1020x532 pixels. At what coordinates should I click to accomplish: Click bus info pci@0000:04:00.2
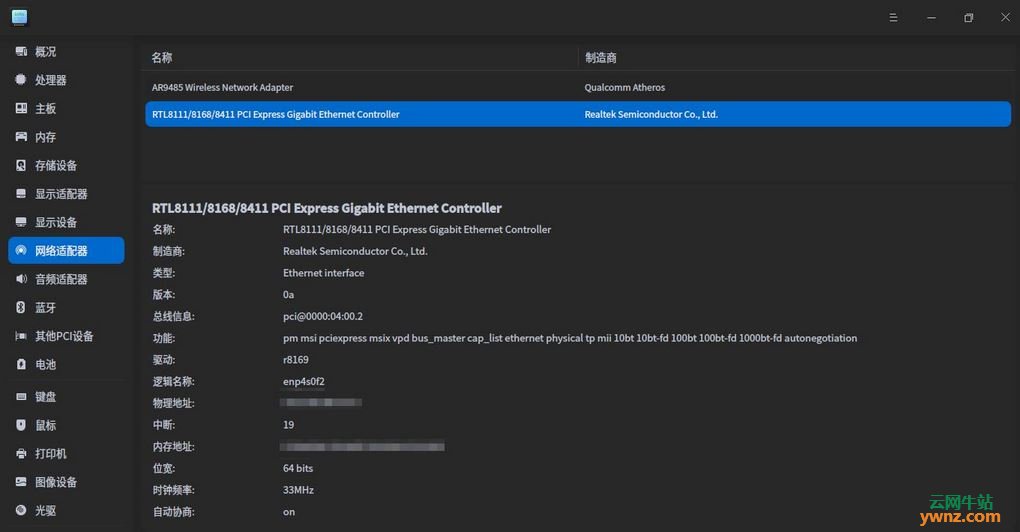(x=323, y=316)
